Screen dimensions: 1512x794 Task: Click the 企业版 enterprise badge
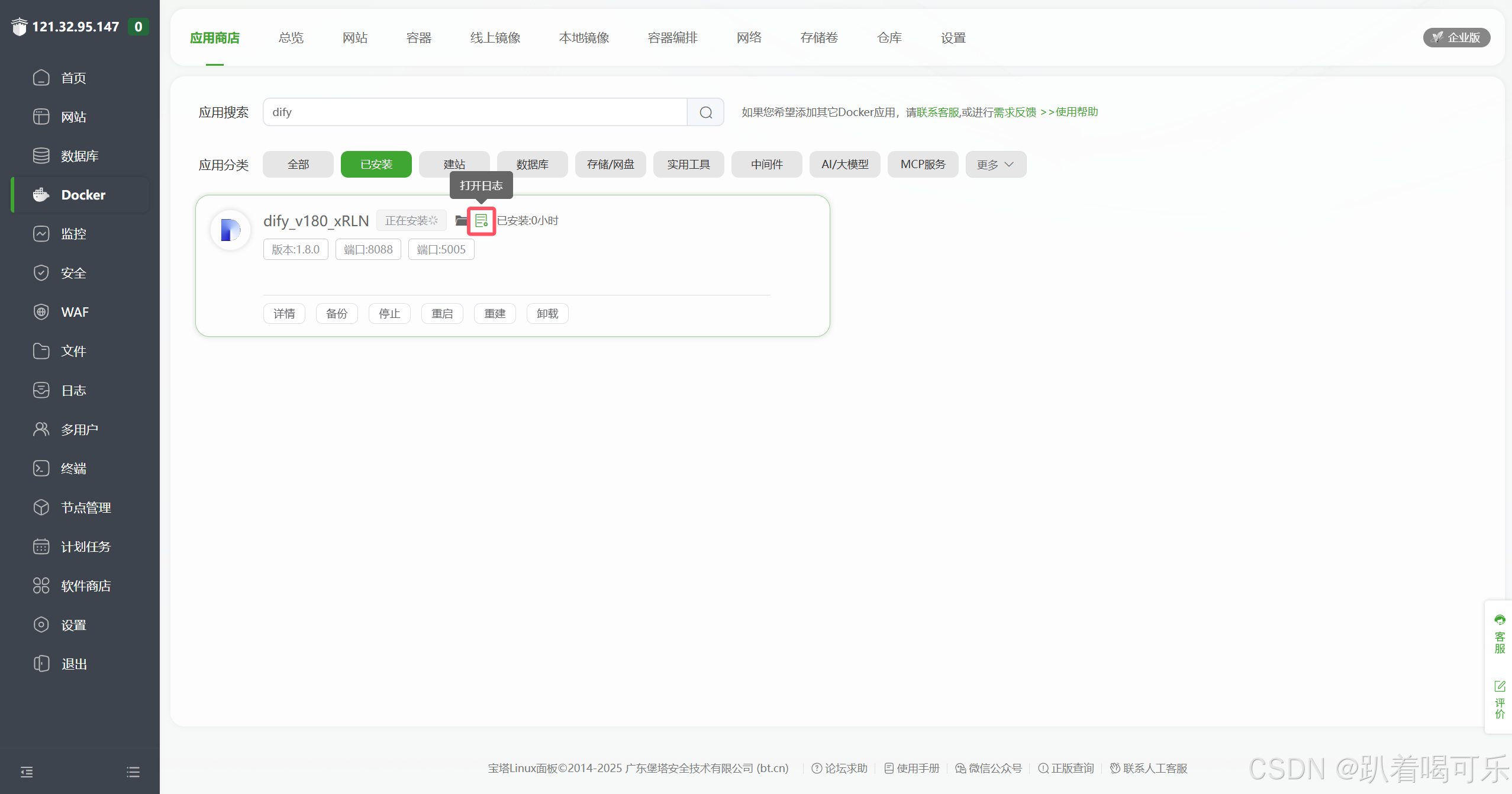point(1456,37)
